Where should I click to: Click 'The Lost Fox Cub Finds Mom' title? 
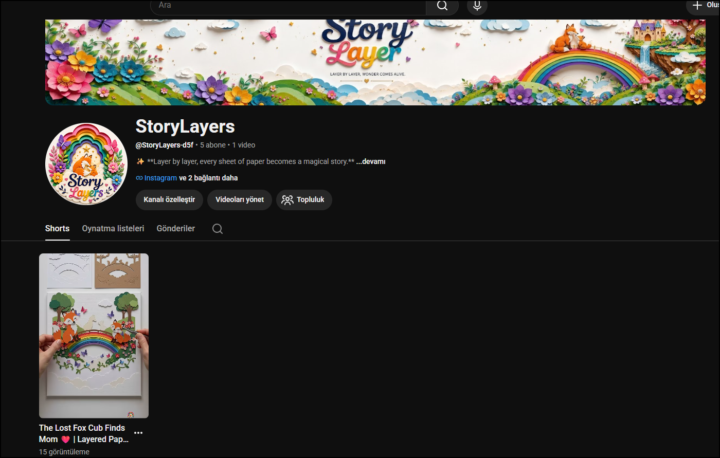tap(84, 433)
